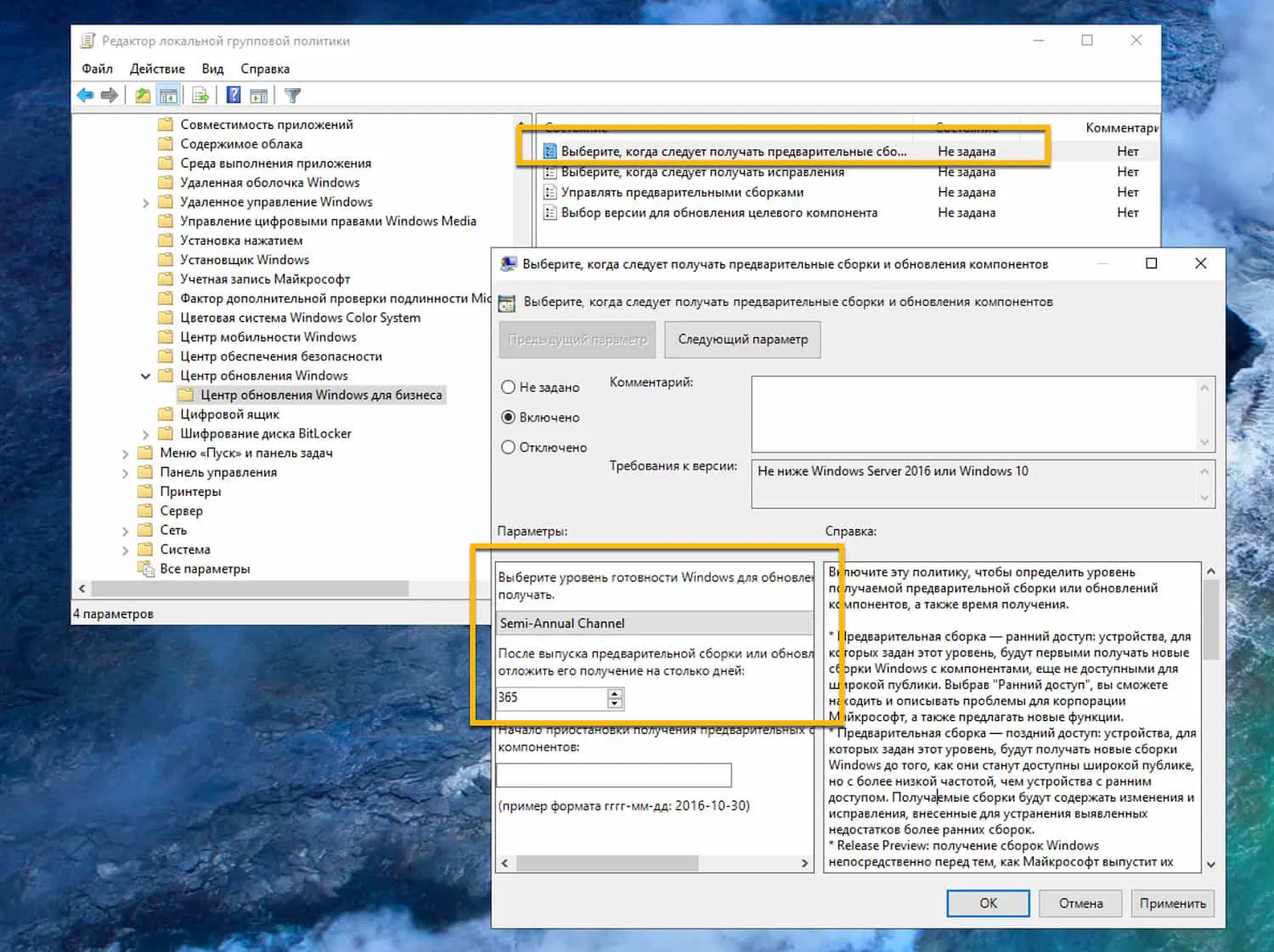
Task: Select 'Установка нажатием' tree item
Action: [x=241, y=240]
